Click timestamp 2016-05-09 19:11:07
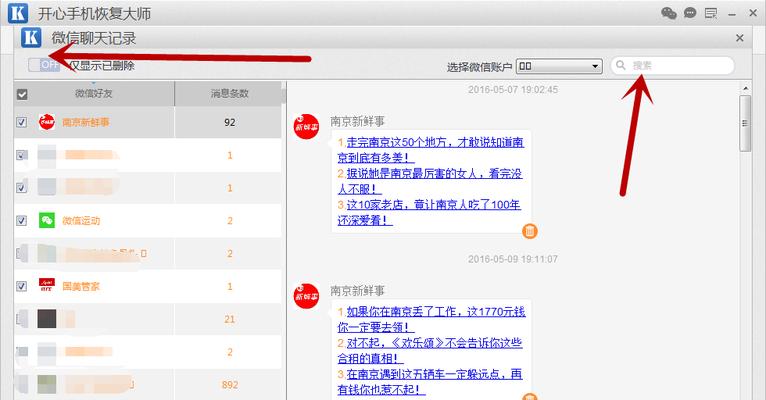Image resolution: width=766 pixels, height=400 pixels. [x=512, y=259]
